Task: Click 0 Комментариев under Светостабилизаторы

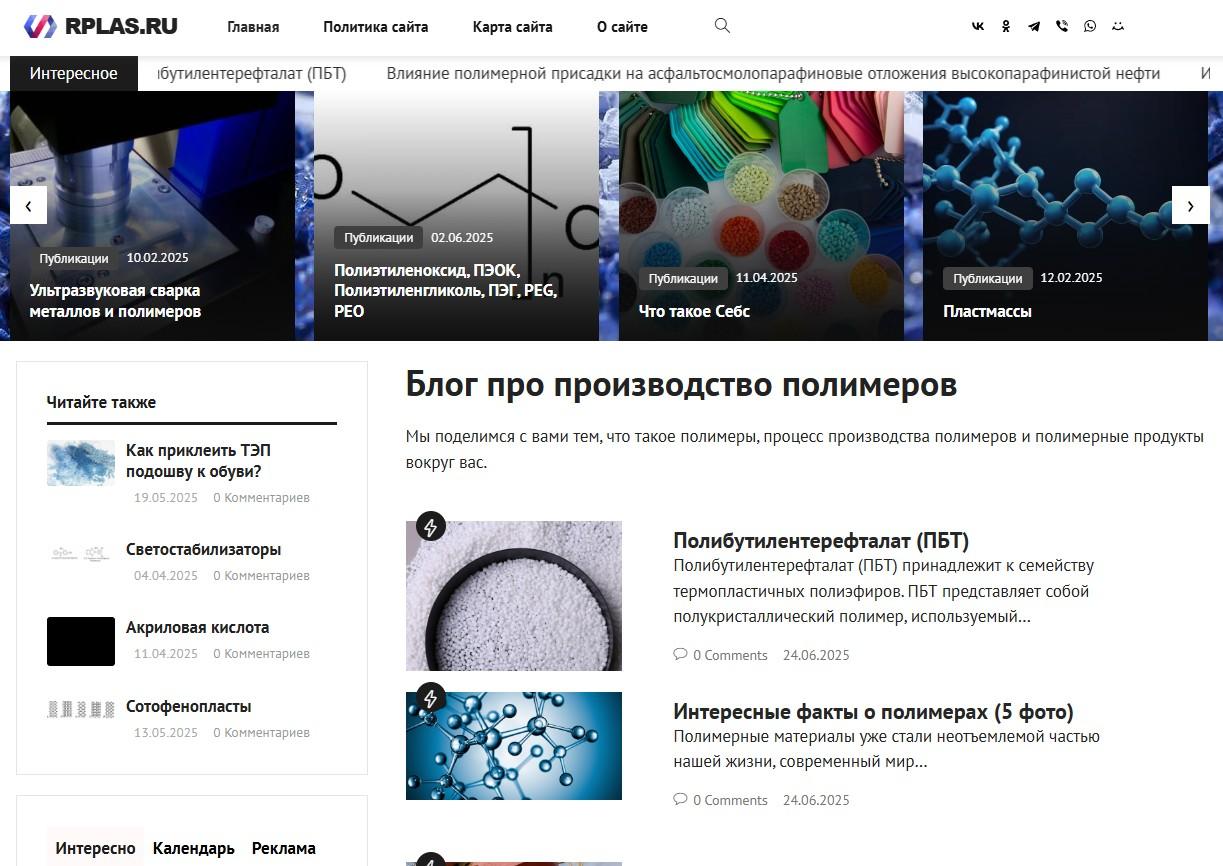Action: point(261,575)
